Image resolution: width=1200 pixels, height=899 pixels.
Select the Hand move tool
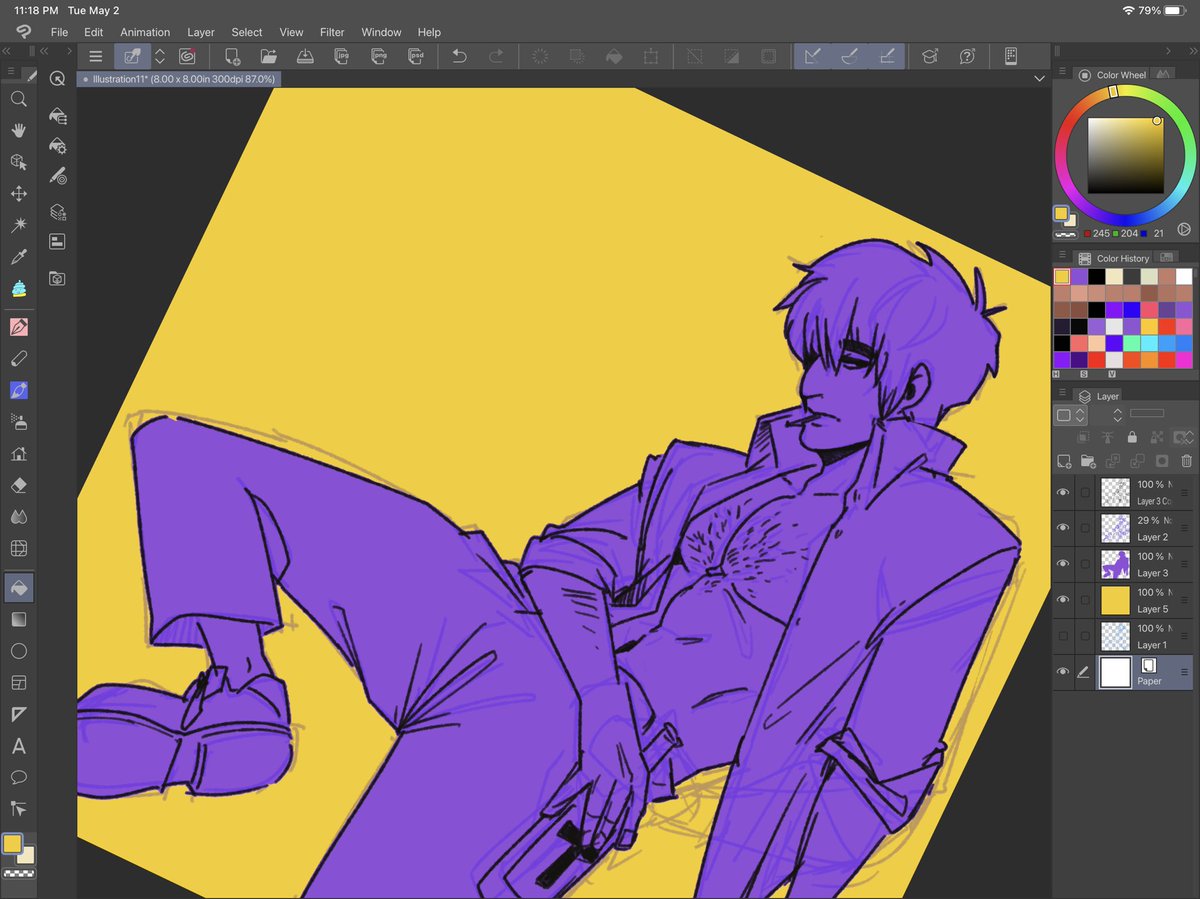pyautogui.click(x=18, y=130)
